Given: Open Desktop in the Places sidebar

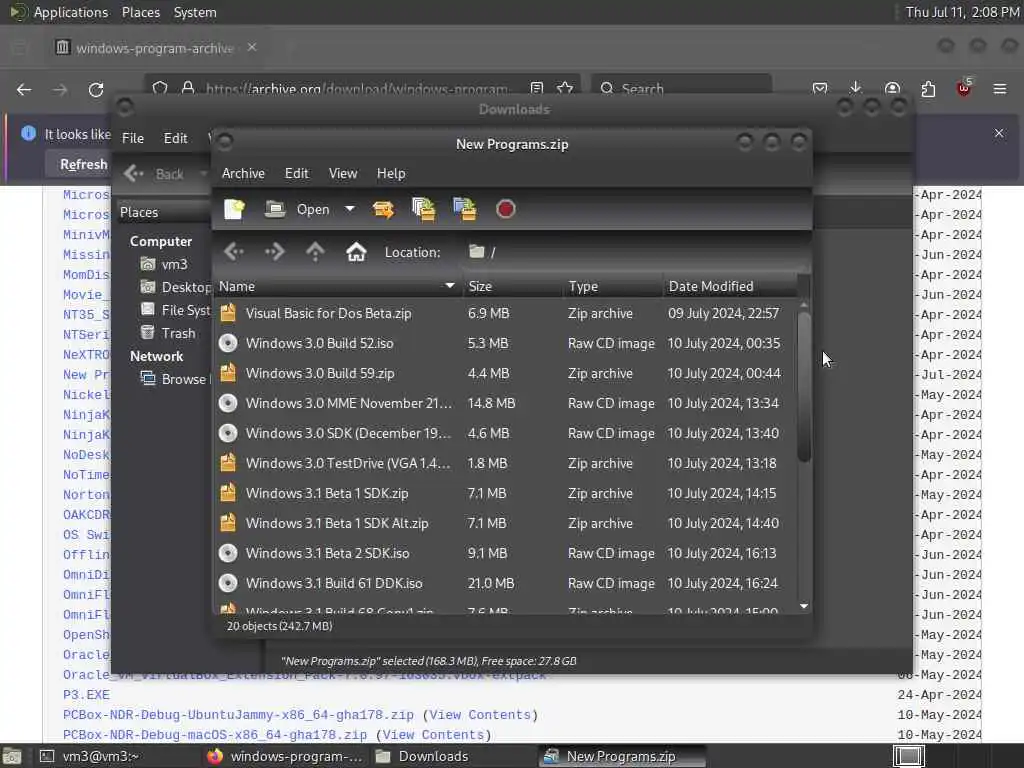Looking at the screenshot, I should pos(176,287).
